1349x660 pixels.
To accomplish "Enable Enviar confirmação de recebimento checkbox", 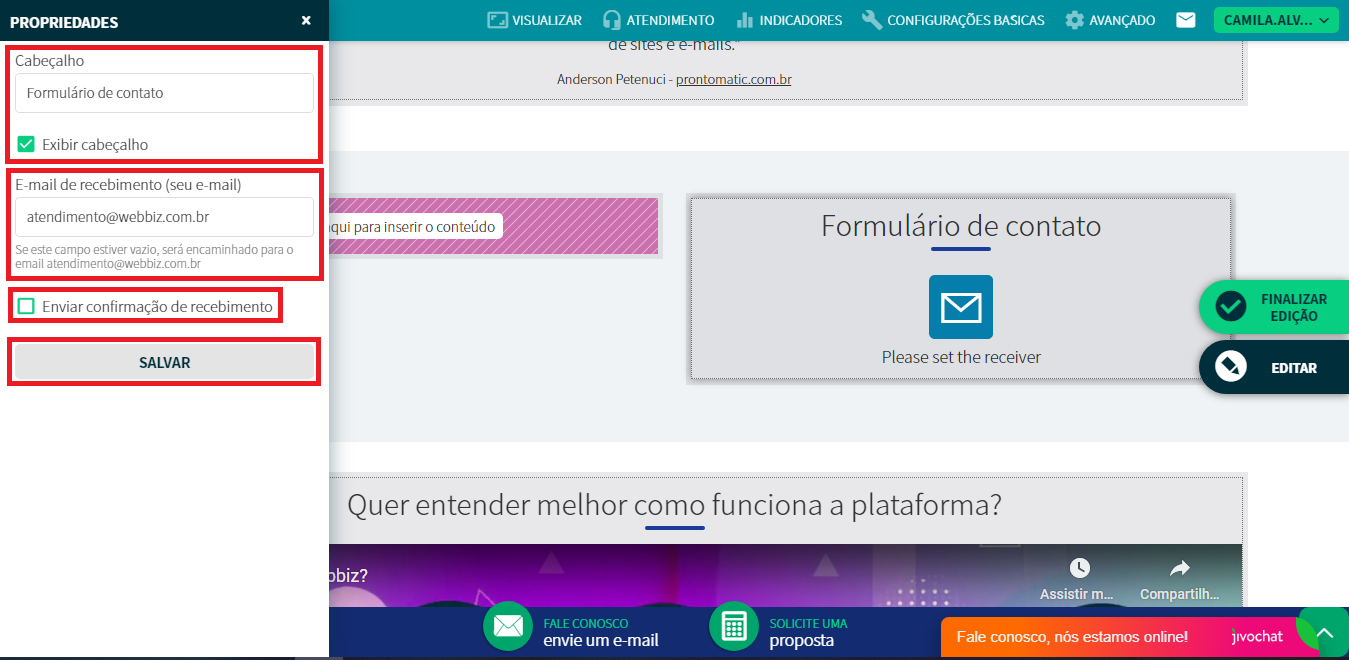I will point(26,306).
